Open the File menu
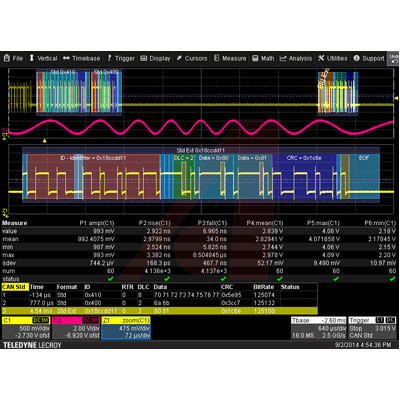This screenshot has height=400, width=400. coord(13,58)
